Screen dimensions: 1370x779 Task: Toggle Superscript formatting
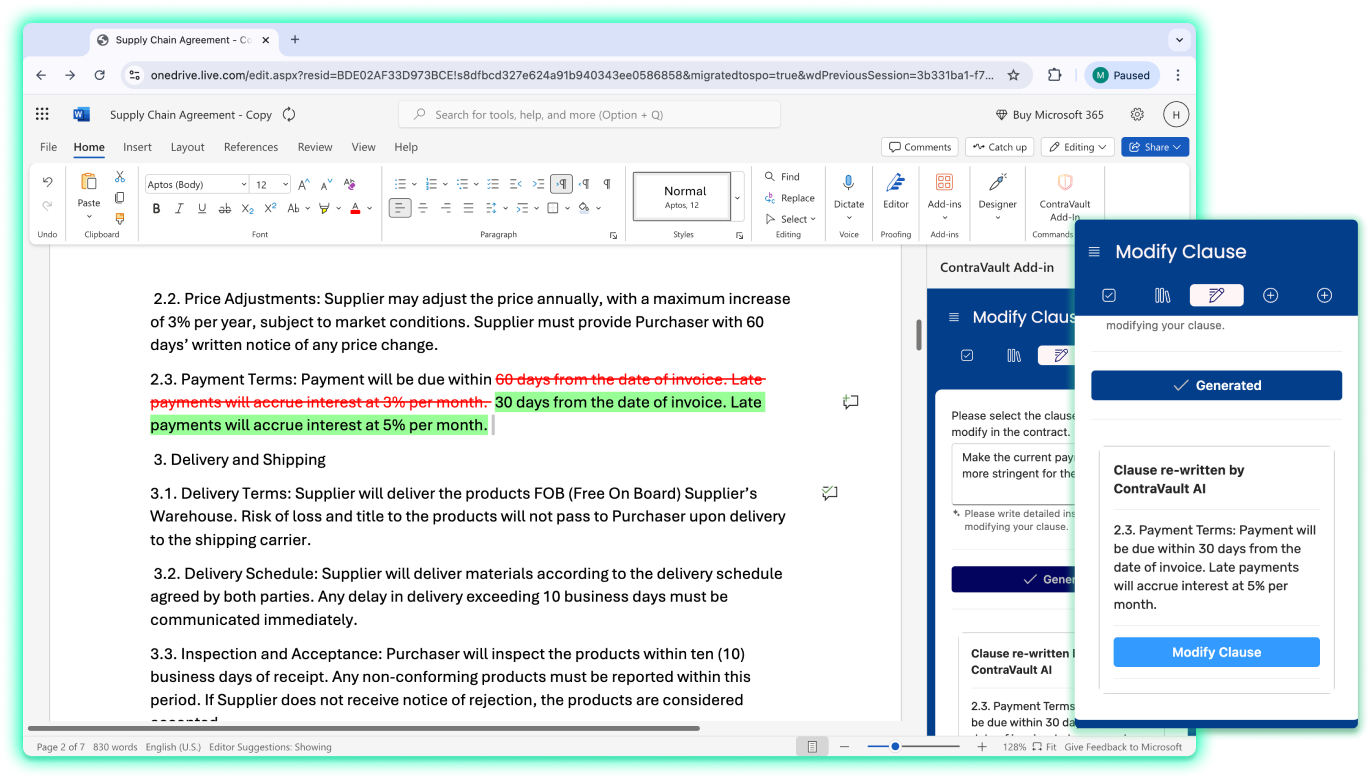tap(272, 208)
